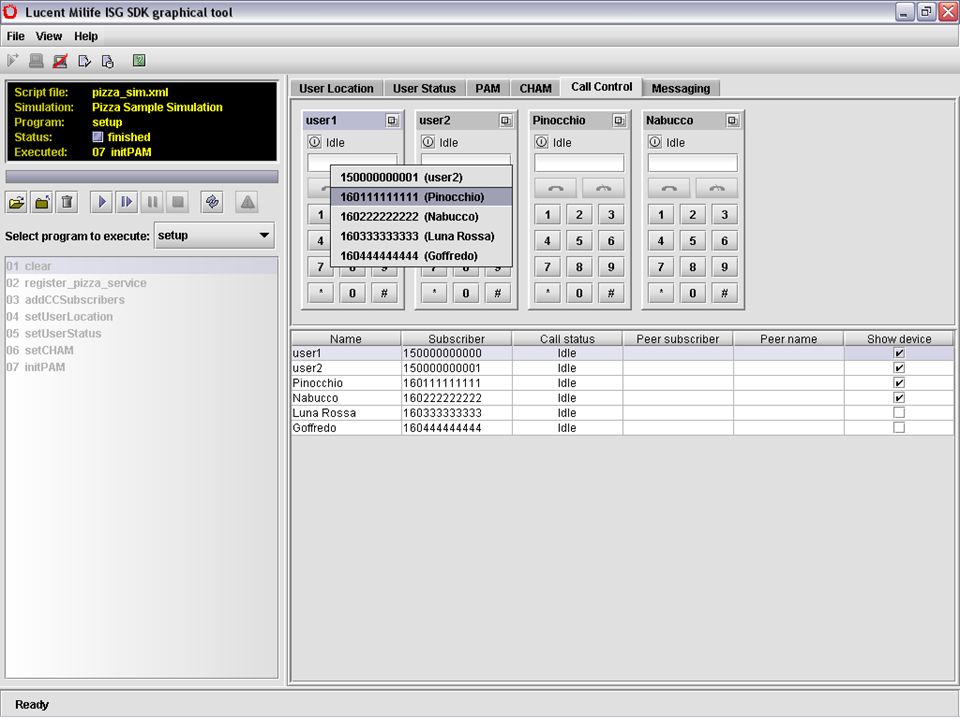Viewport: 960px width, 720px height.
Task: Click Pinocchio's hang up call button
Action: click(x=603, y=188)
